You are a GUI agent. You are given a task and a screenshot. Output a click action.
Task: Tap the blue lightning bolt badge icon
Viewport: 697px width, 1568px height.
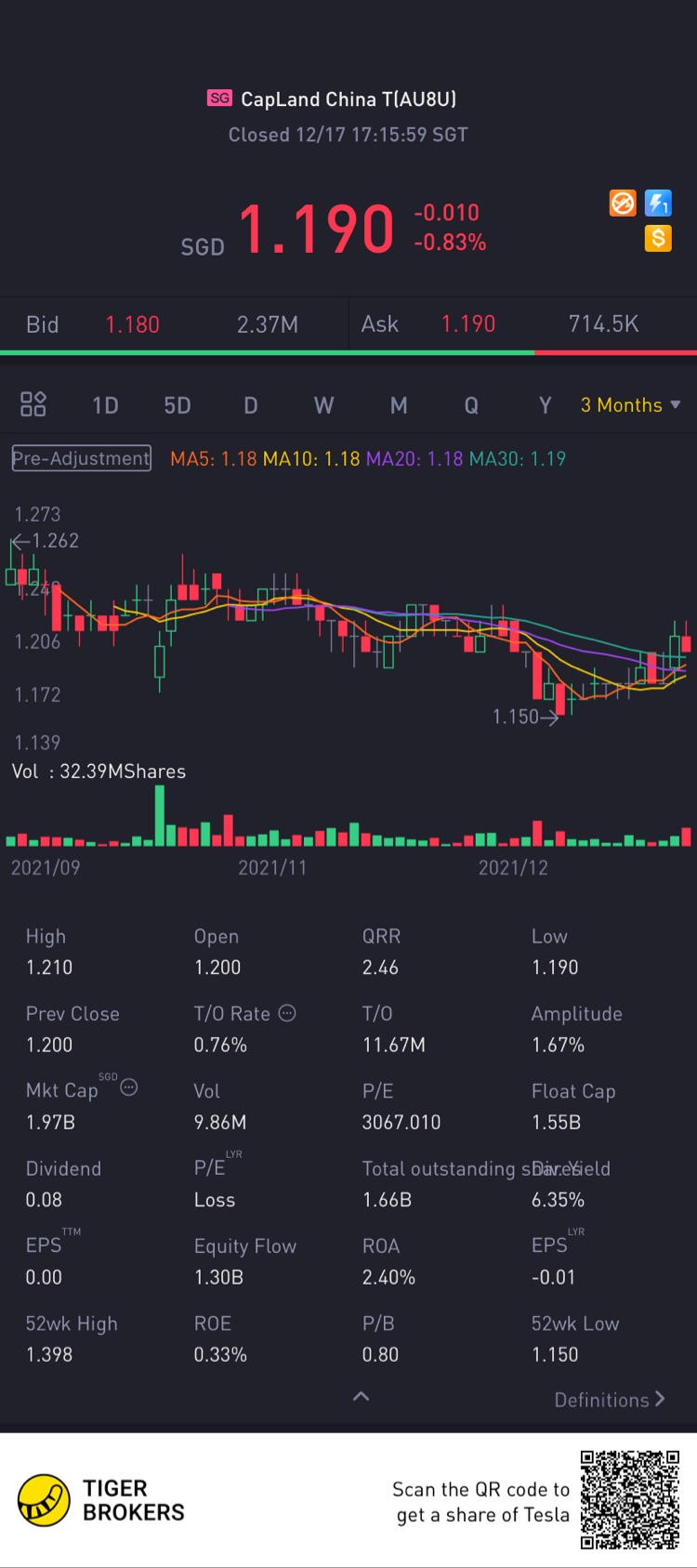pyautogui.click(x=658, y=204)
